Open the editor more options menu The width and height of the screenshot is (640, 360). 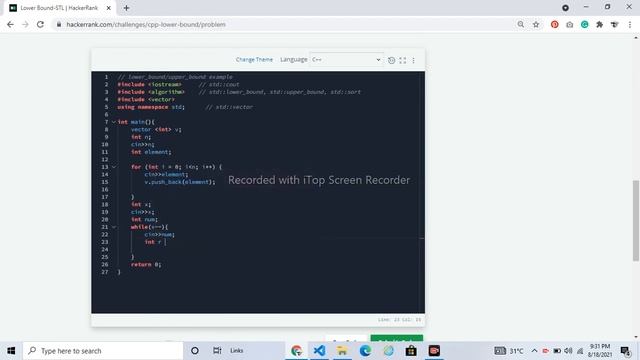[413, 60]
